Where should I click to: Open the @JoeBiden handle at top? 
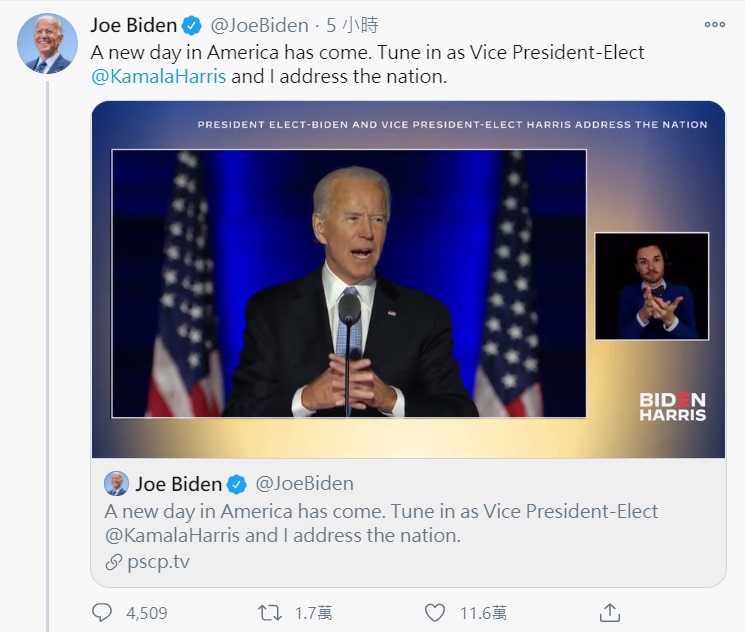[x=258, y=25]
